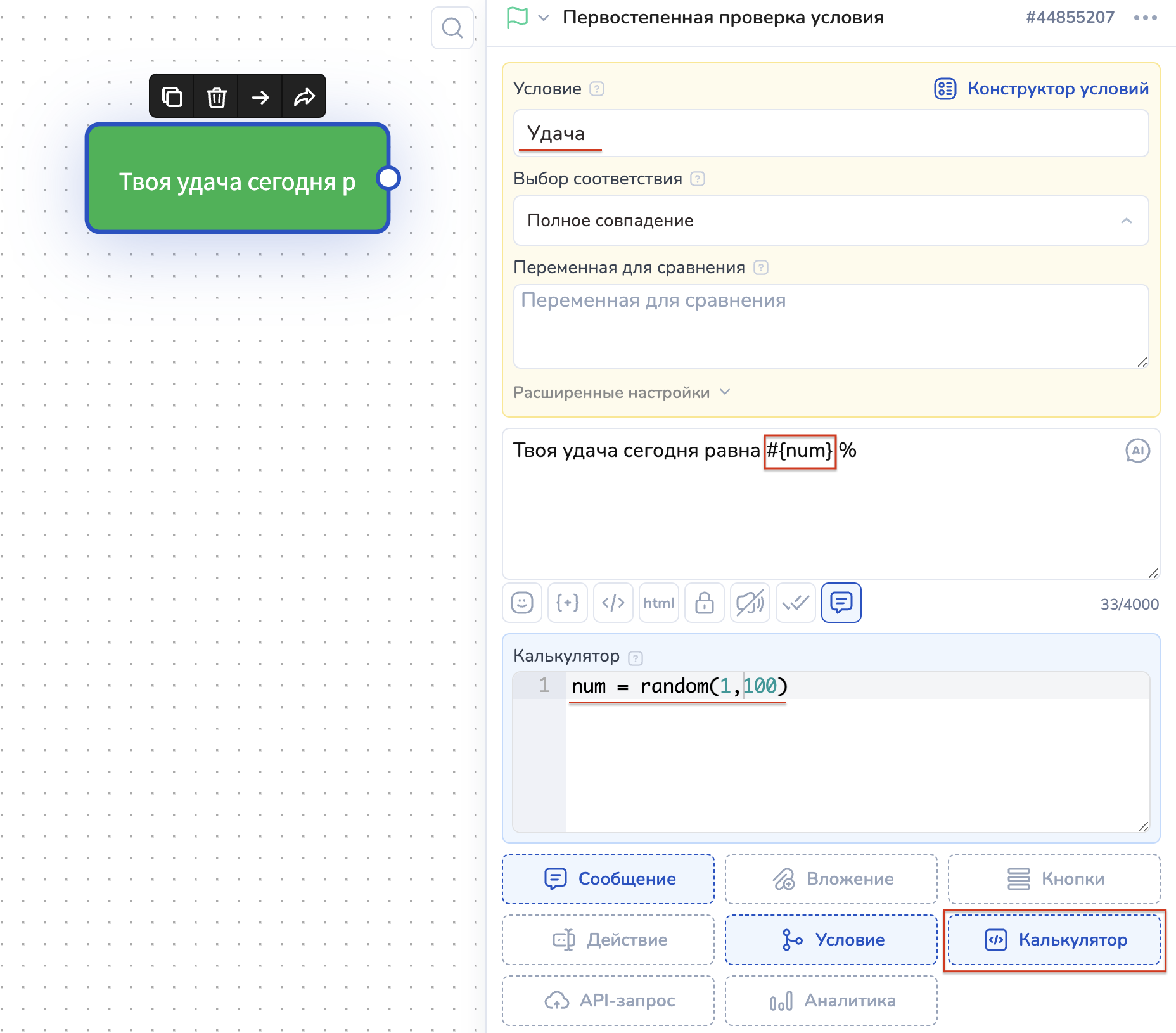This screenshot has height=1033, width=1176.
Task: Add a 'Вложение' section
Action: coord(831,879)
